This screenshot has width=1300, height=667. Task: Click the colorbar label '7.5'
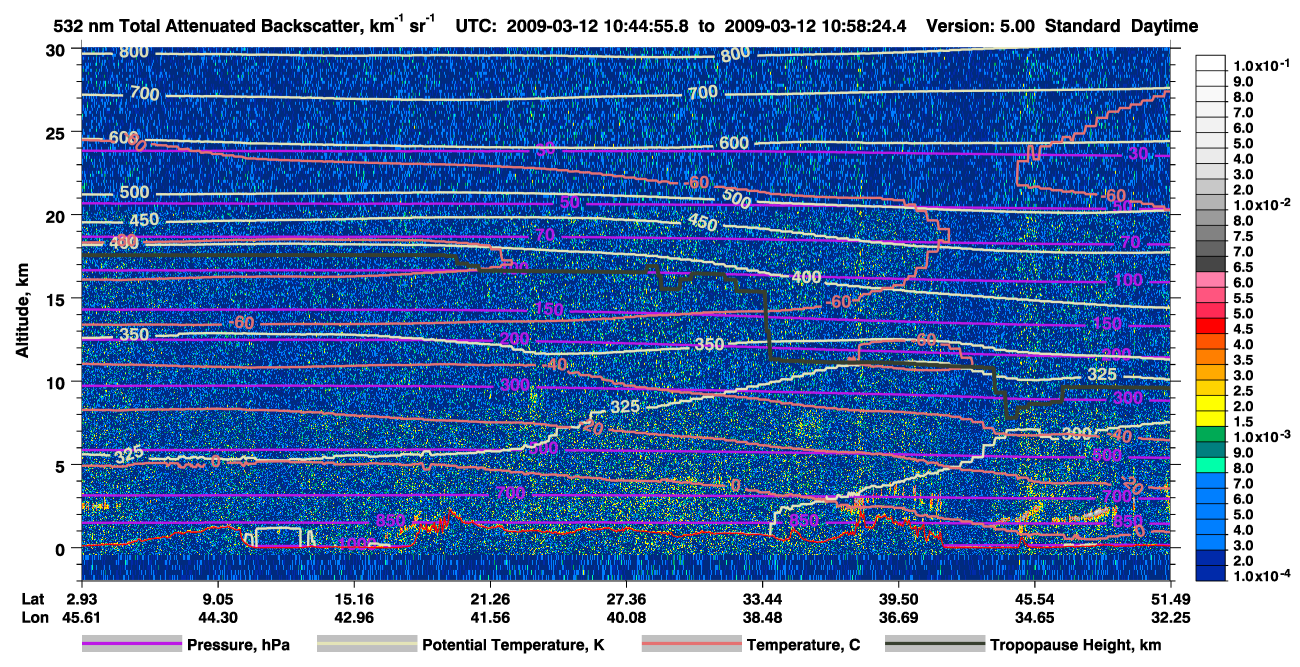(1244, 236)
